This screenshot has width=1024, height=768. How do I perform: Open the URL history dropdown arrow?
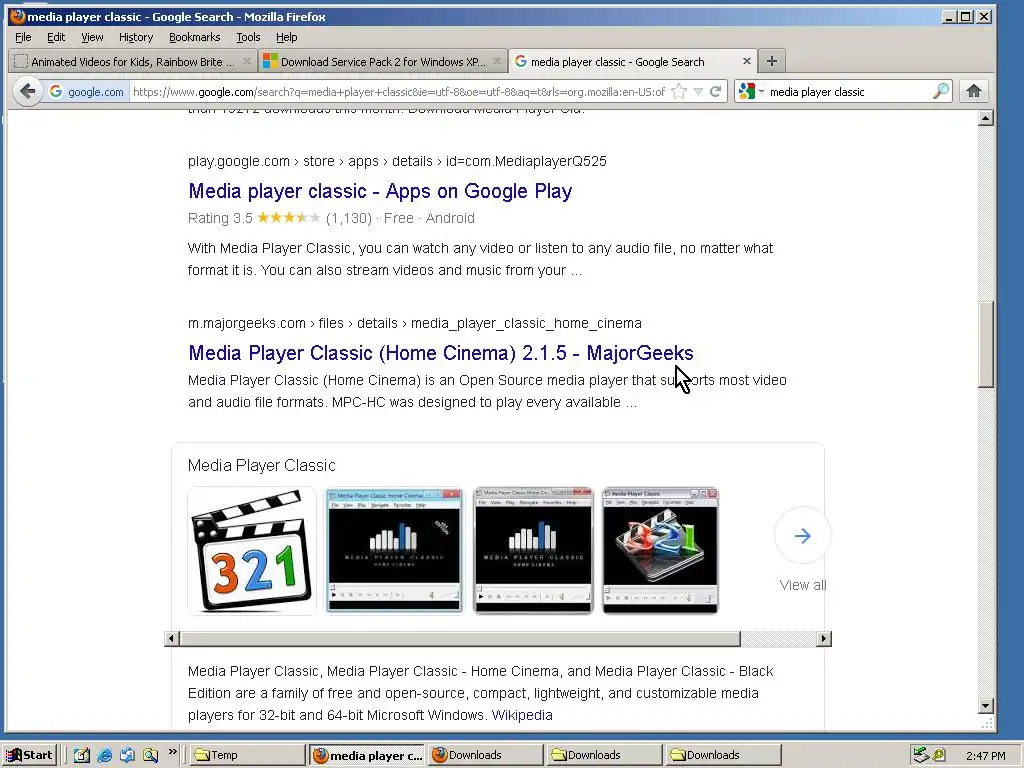coord(698,91)
